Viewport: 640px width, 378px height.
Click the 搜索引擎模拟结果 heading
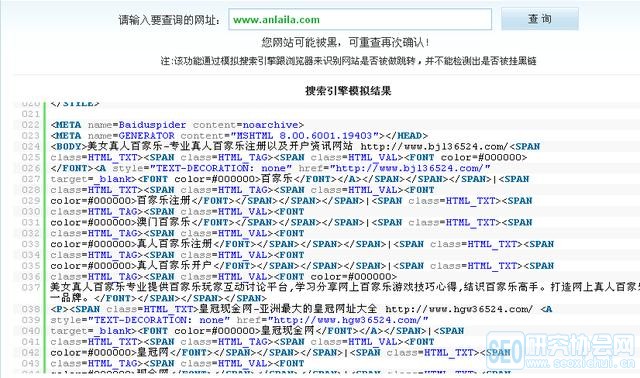click(x=348, y=91)
